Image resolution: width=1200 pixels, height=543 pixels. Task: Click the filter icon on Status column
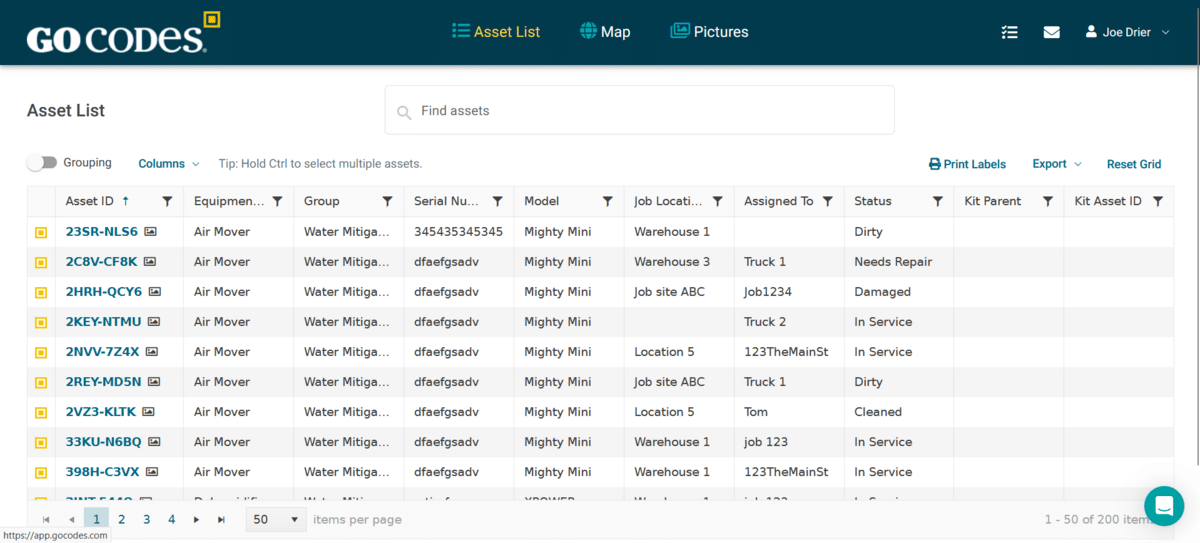(938, 201)
